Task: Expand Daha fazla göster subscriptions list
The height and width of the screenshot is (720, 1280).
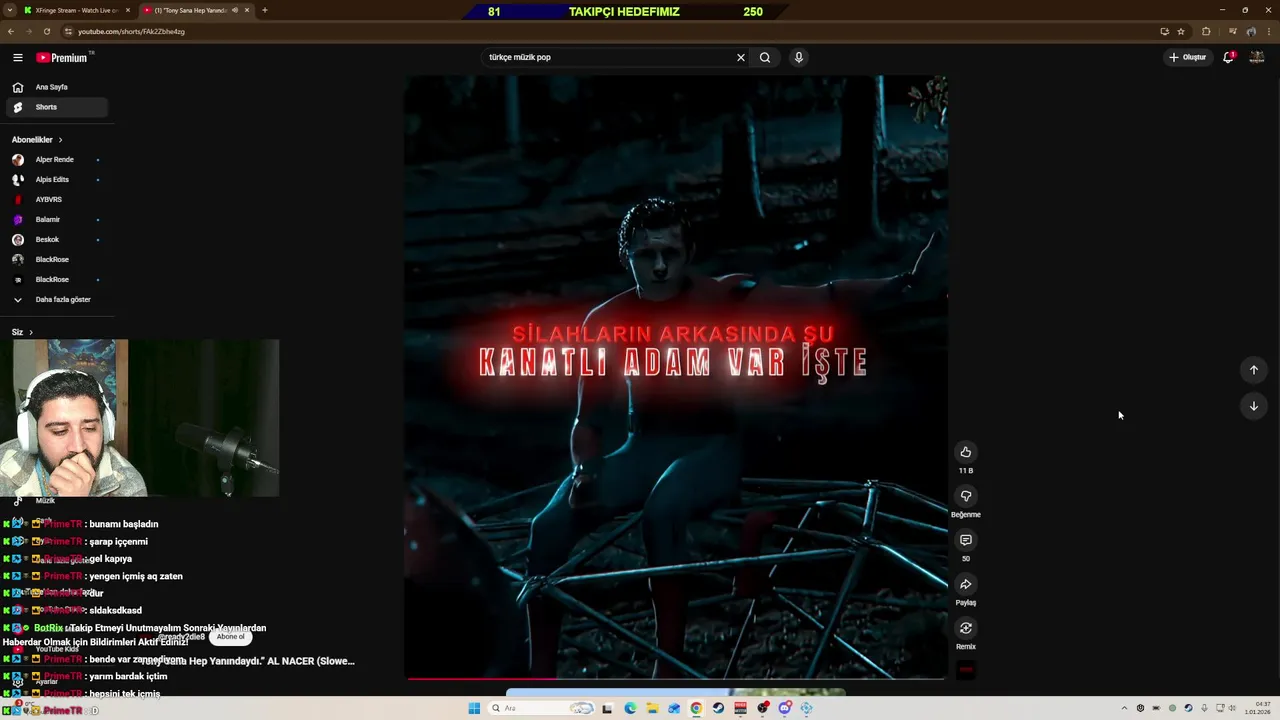Action: click(55, 300)
